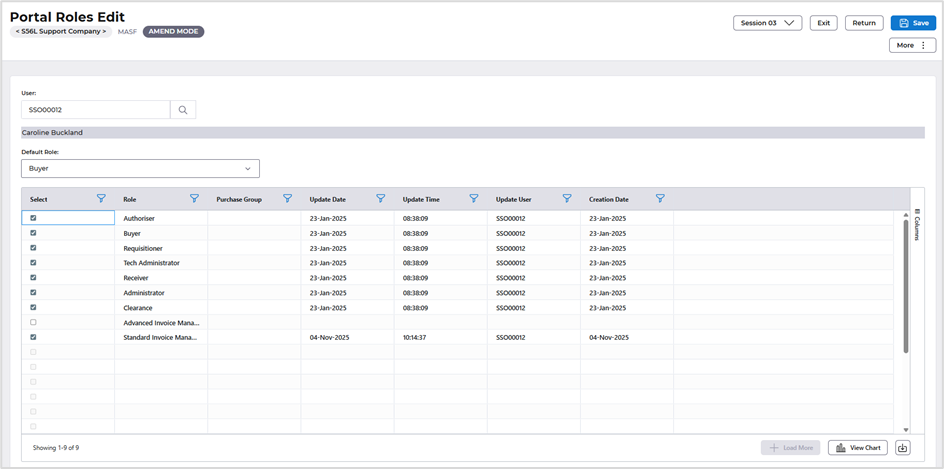Uncheck the Authoriser role checkbox

coord(33,218)
